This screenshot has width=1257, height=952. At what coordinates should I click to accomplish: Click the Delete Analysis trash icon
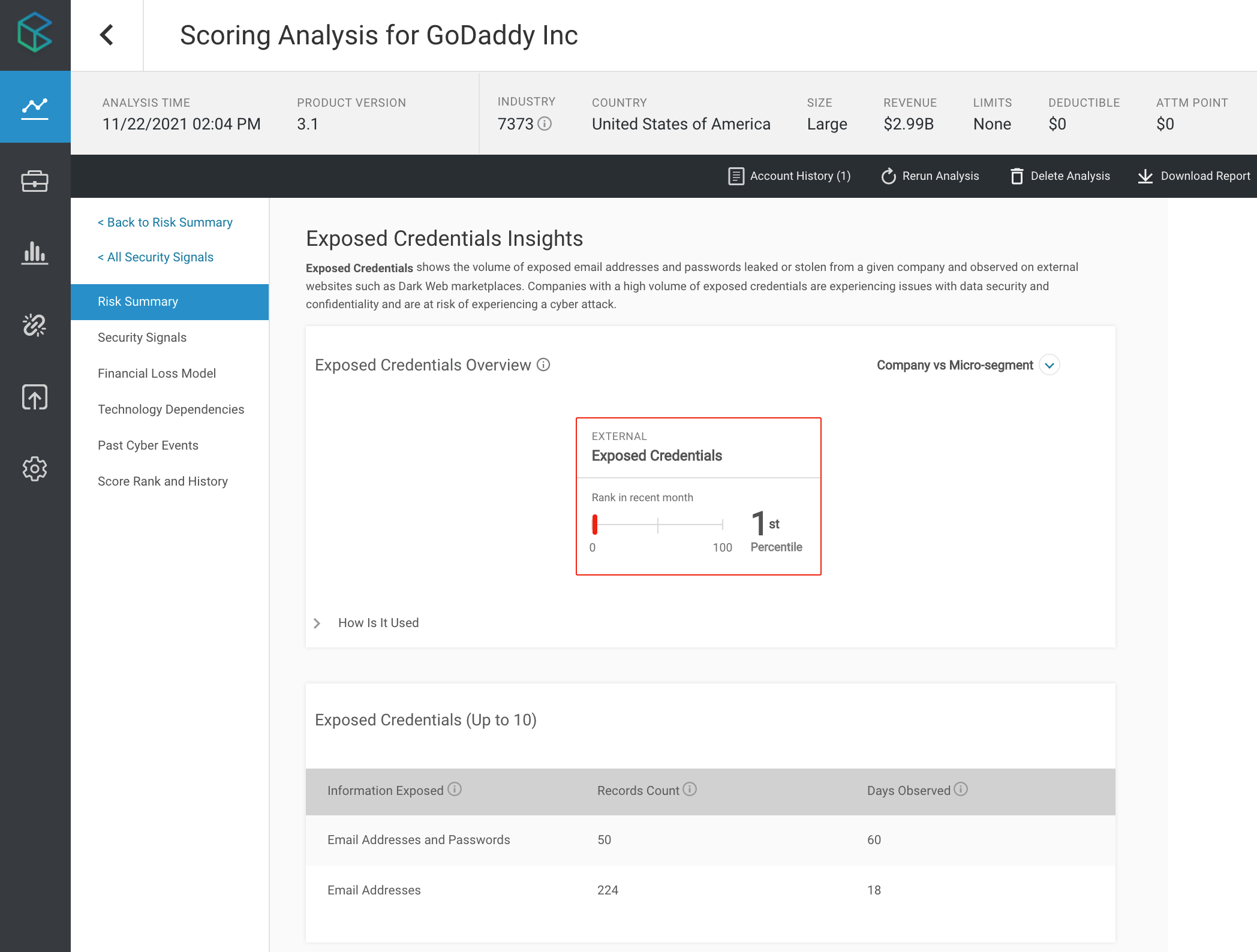1017,176
